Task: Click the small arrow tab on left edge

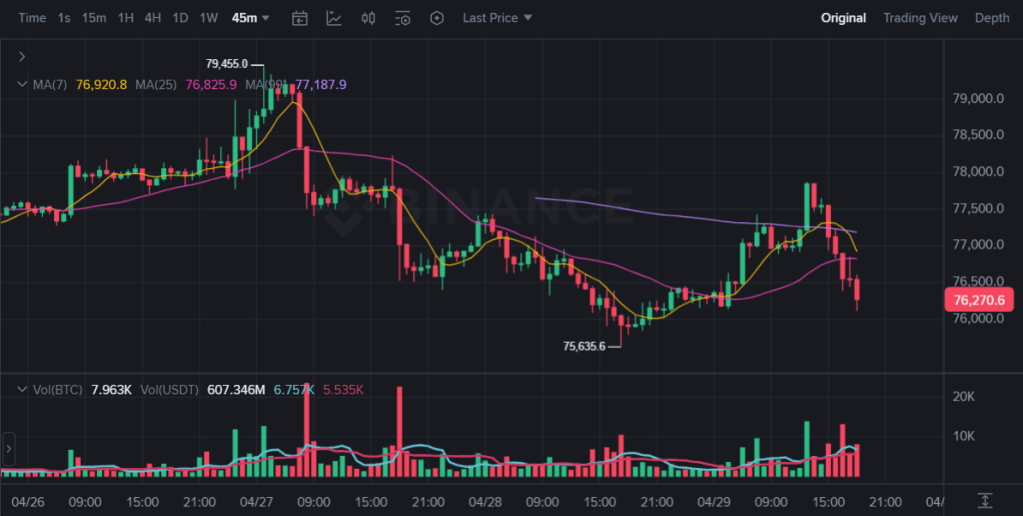Action: point(9,450)
